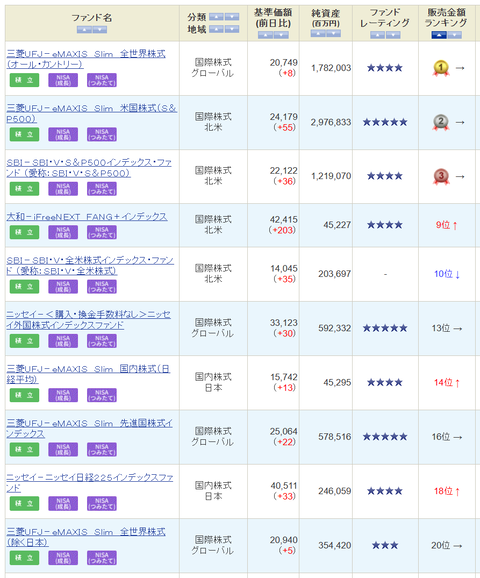Viewport: 480px width, 578px height.
Task: Sort ファンドレーティング column descending
Action: pyautogui.click(x=393, y=35)
